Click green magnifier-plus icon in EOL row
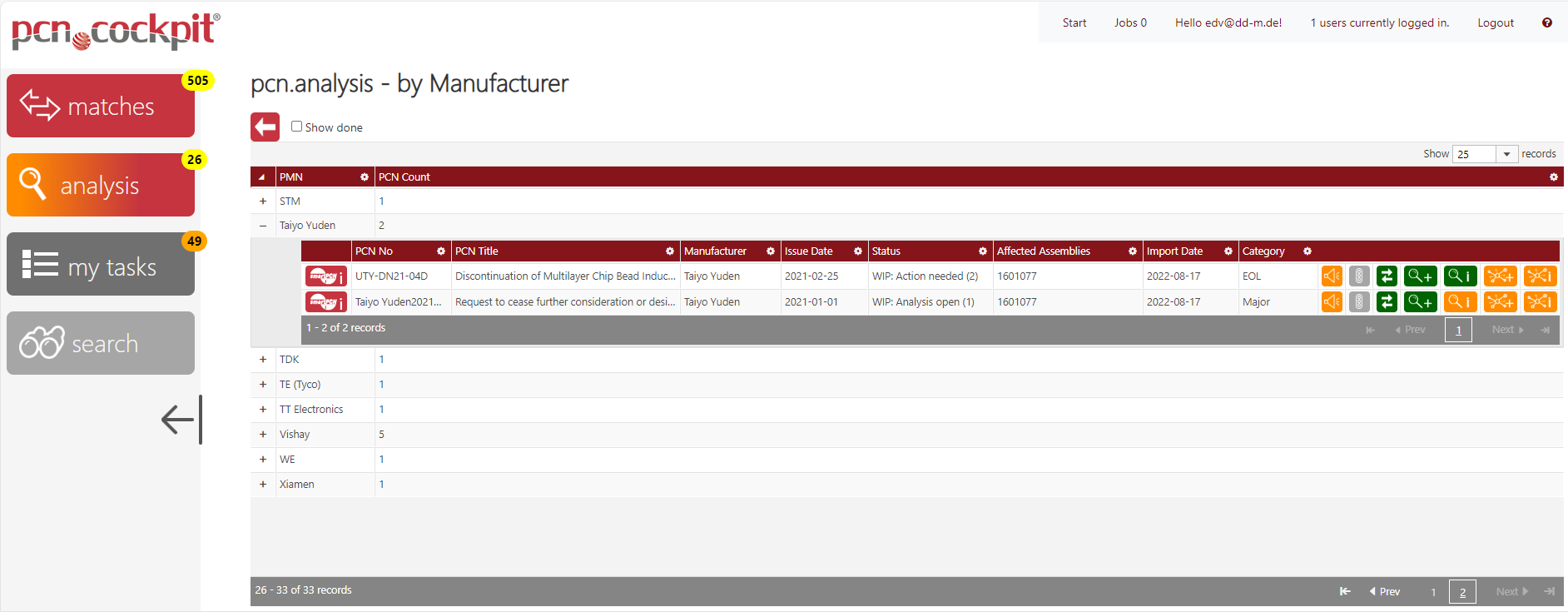Viewport: 1568px width, 612px height. (x=1420, y=276)
